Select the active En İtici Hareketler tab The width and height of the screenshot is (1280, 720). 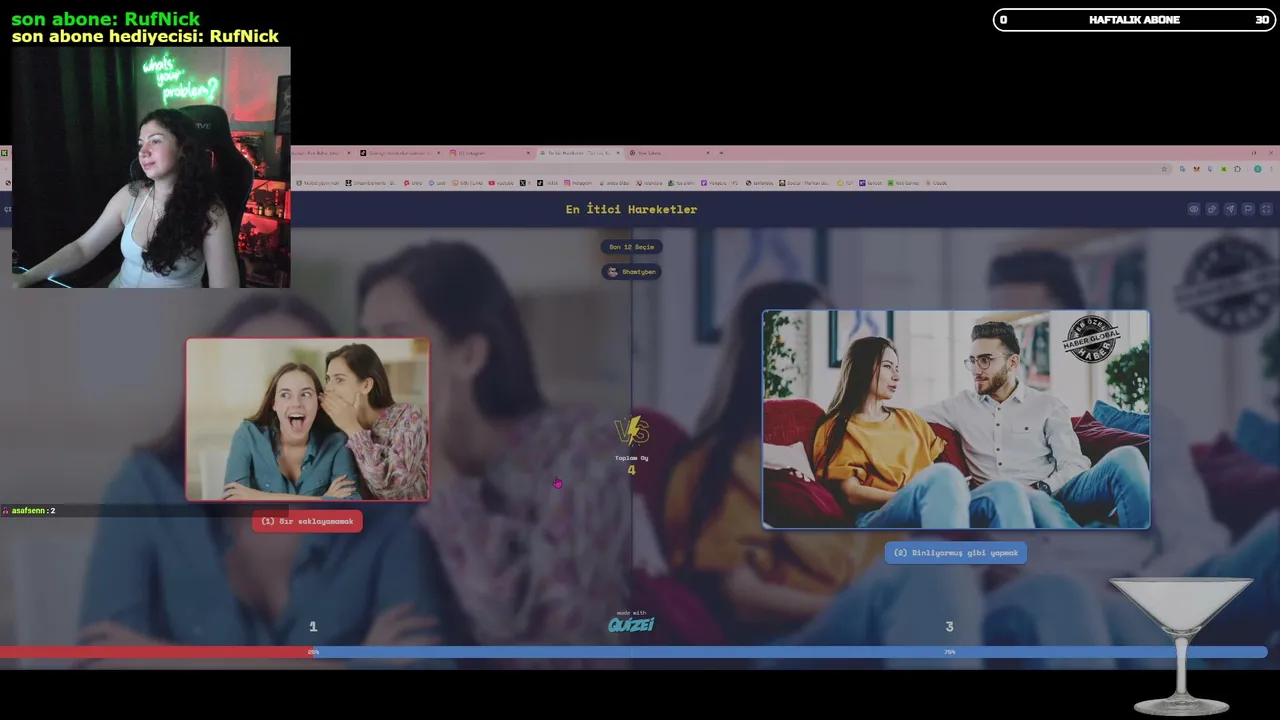[x=579, y=153]
